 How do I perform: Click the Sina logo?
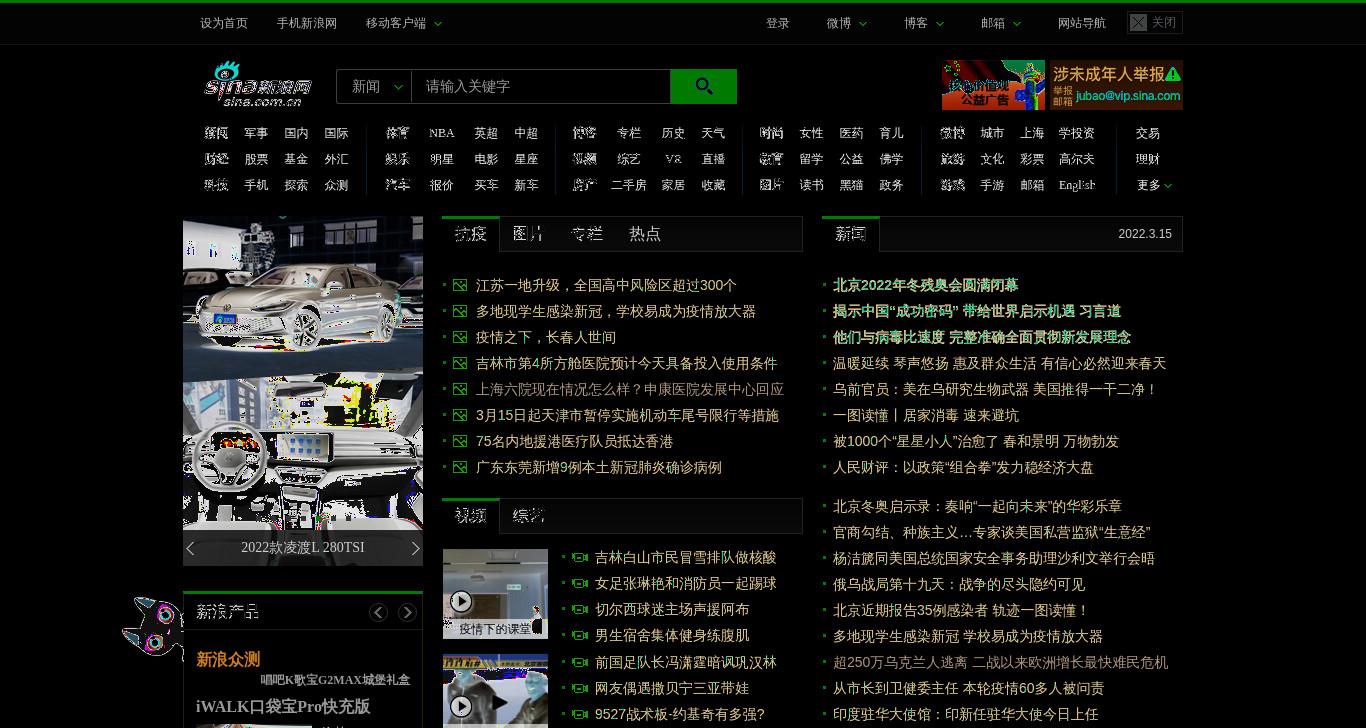pos(258,85)
